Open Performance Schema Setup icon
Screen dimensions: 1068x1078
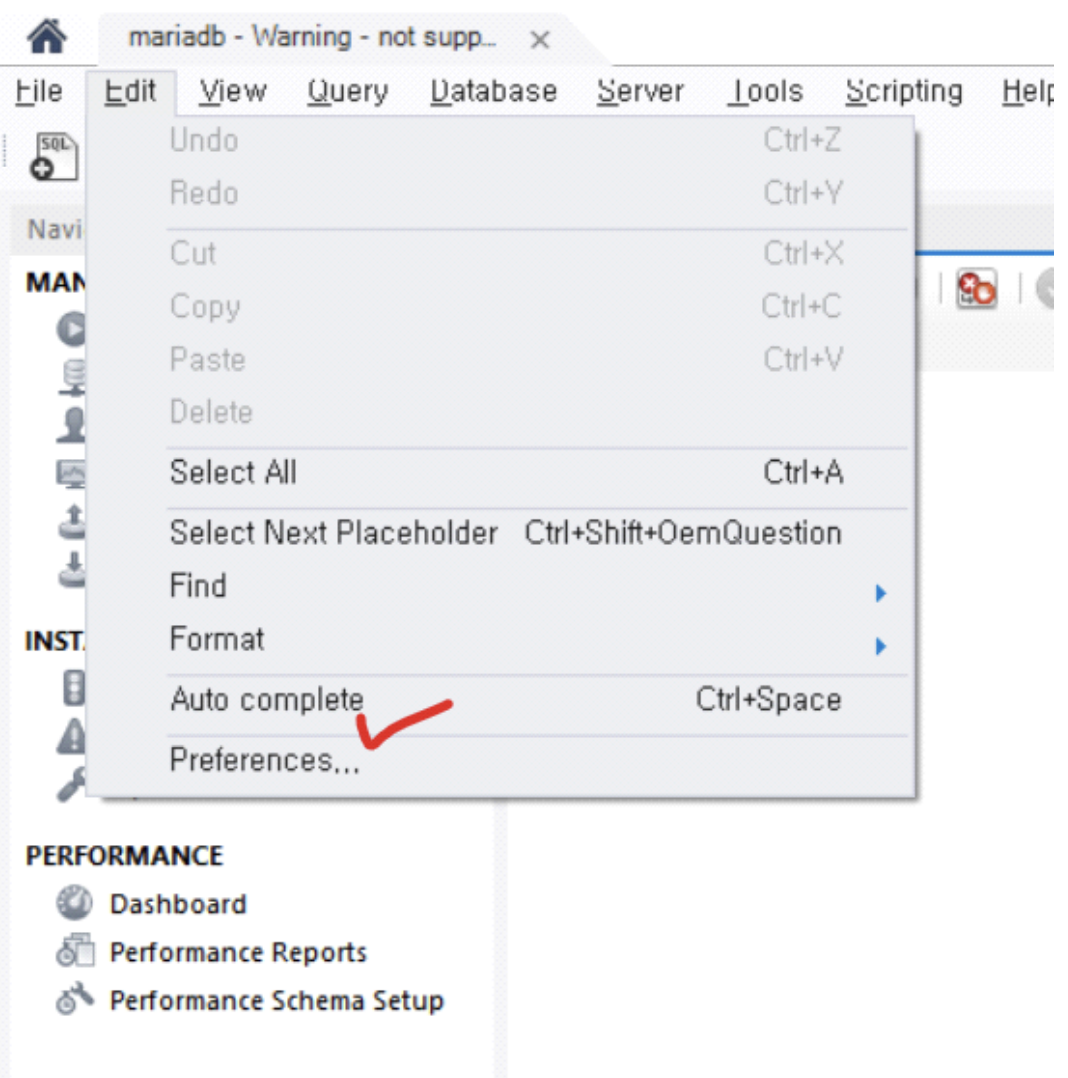(75, 1000)
